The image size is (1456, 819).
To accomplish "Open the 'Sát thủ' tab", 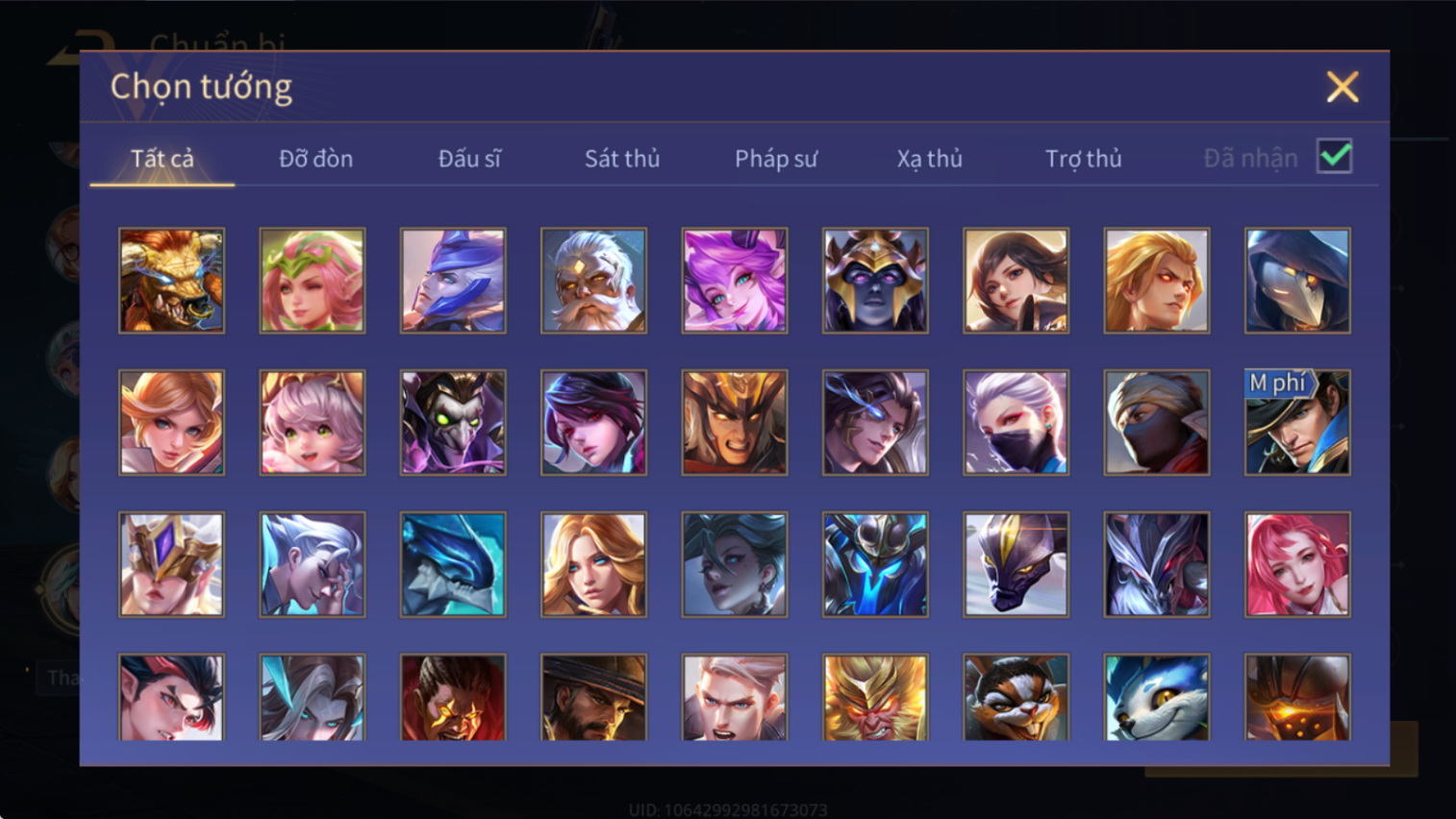I will 622,159.
